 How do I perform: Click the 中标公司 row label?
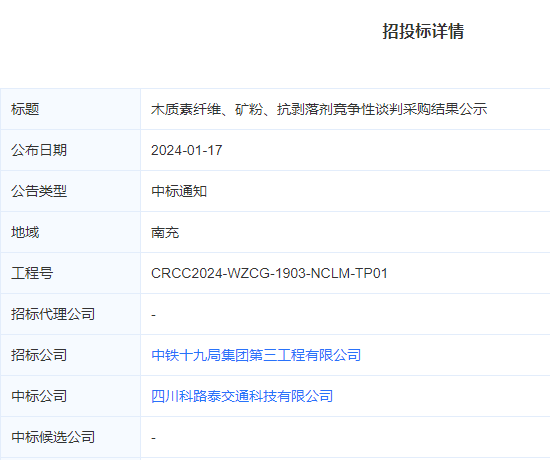coord(39,396)
